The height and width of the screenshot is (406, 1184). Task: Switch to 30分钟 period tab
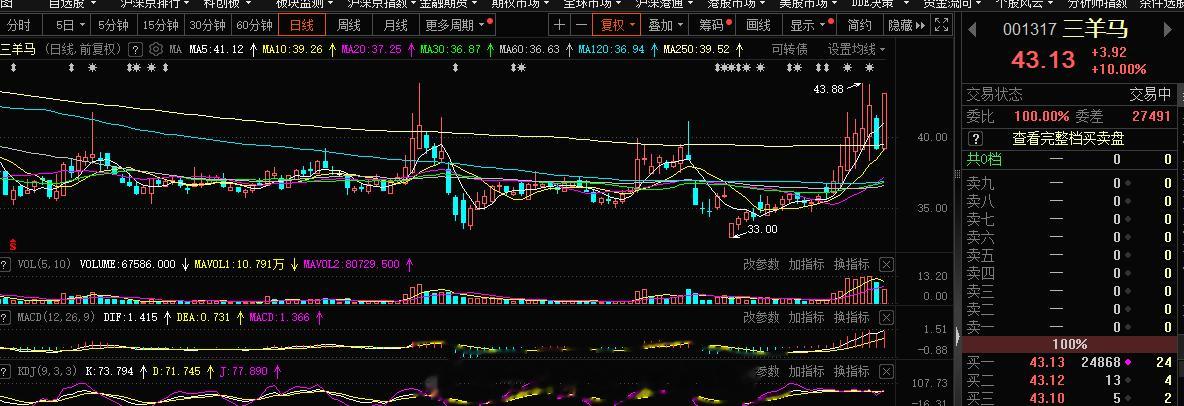207,25
